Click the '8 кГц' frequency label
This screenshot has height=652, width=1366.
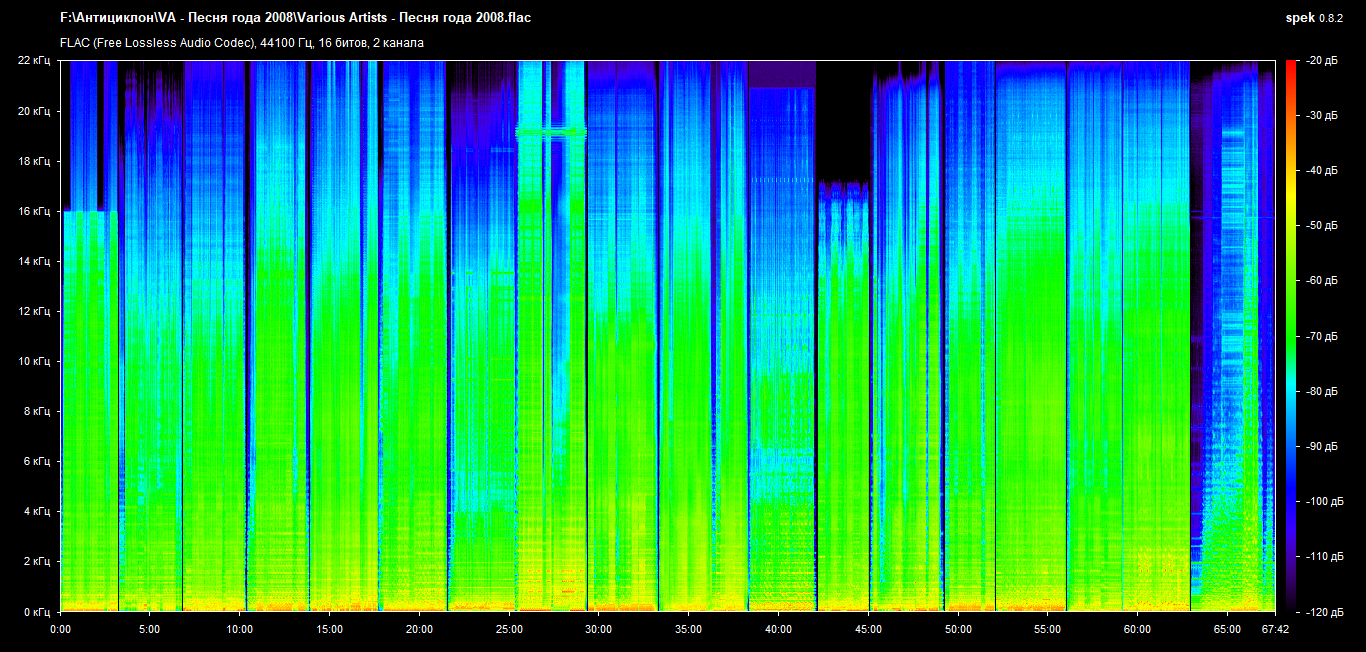37,411
